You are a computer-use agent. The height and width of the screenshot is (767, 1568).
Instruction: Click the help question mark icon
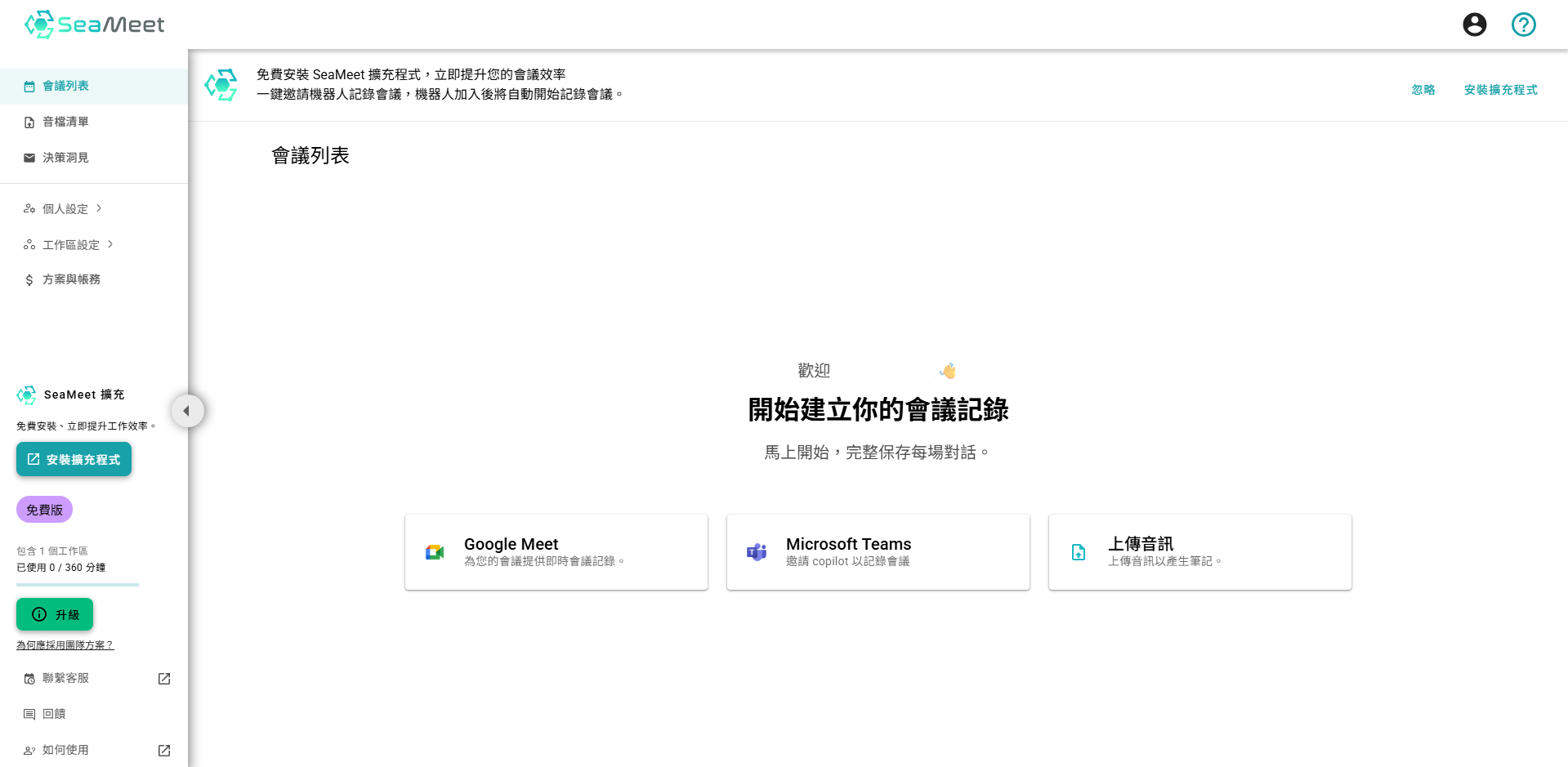(1523, 25)
